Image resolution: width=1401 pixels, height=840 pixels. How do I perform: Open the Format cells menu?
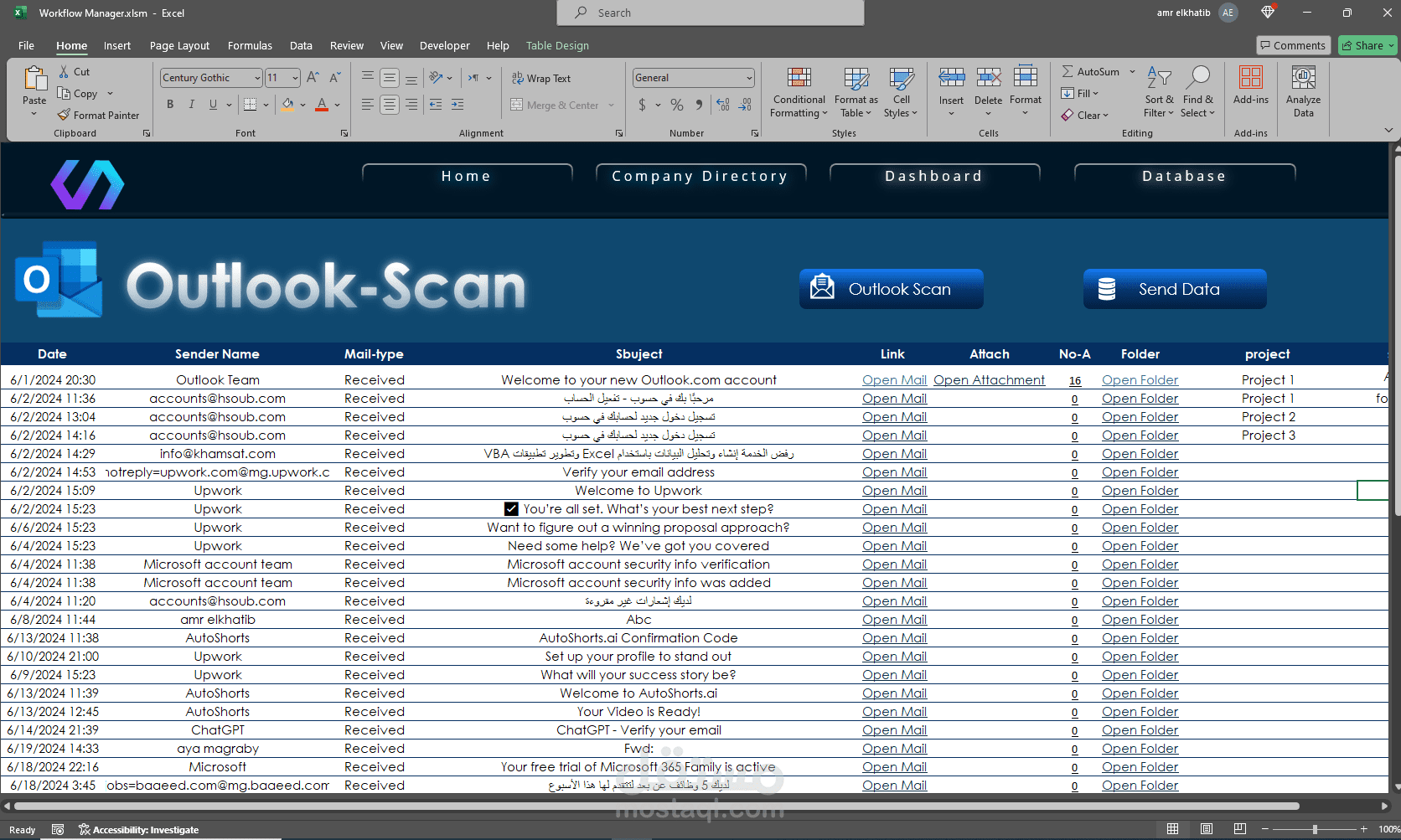pos(1026,91)
